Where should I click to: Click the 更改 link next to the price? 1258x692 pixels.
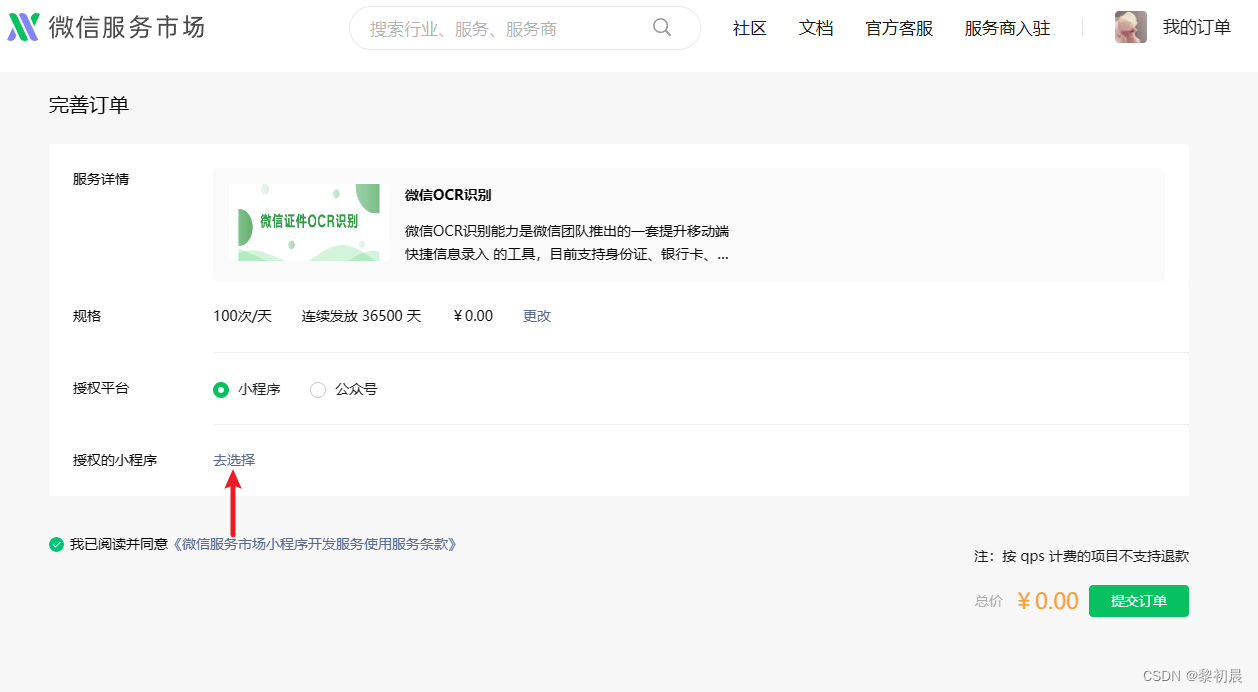coord(537,316)
